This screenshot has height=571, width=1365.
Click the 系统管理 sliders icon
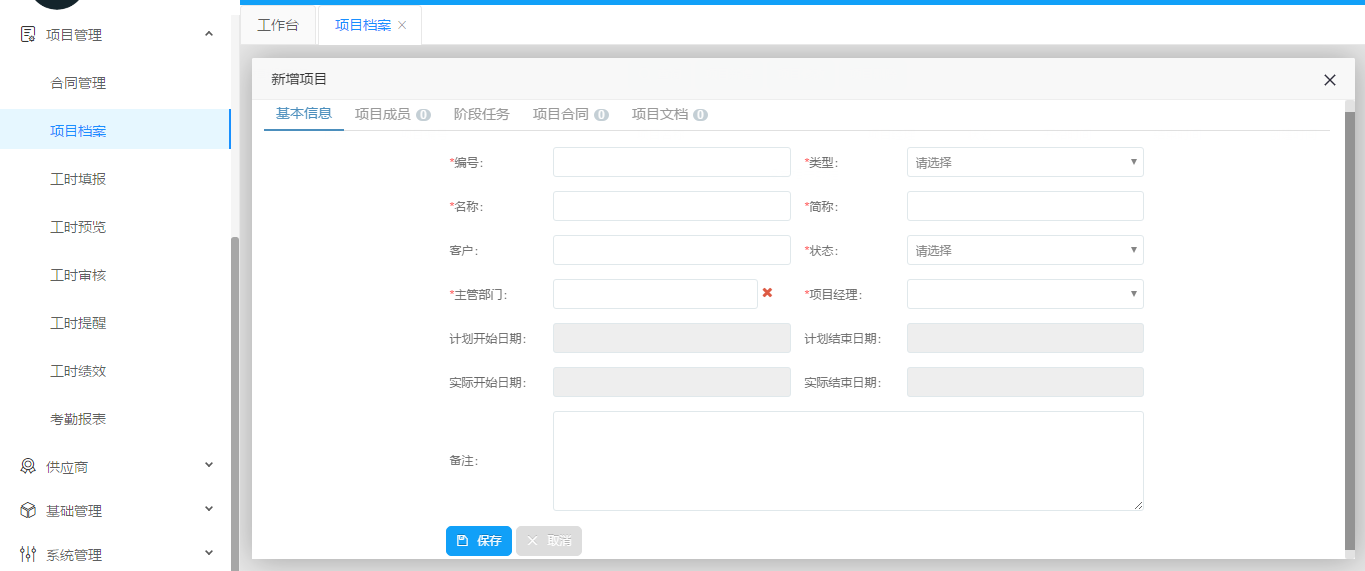28,554
